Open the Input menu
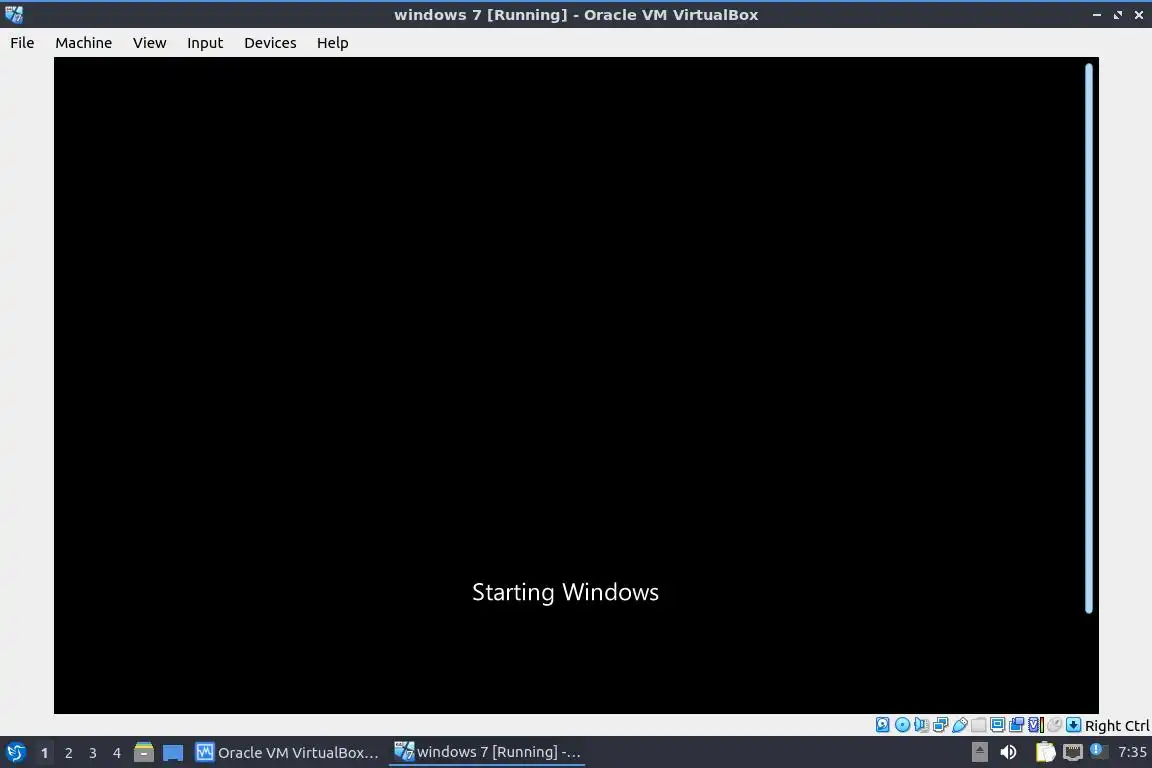Viewport: 1152px width, 768px height. point(204,43)
